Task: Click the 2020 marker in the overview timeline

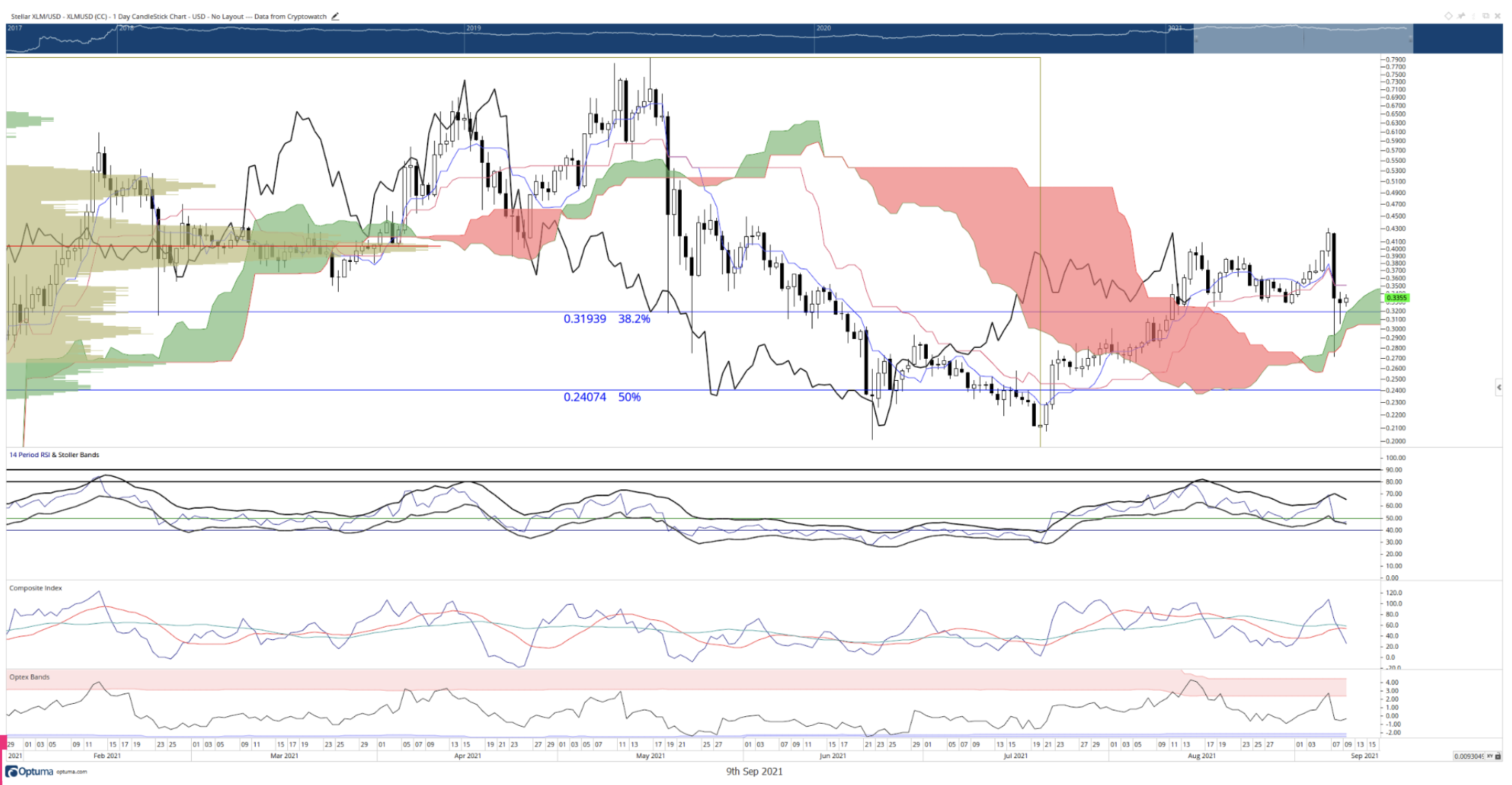Action: coord(823,28)
